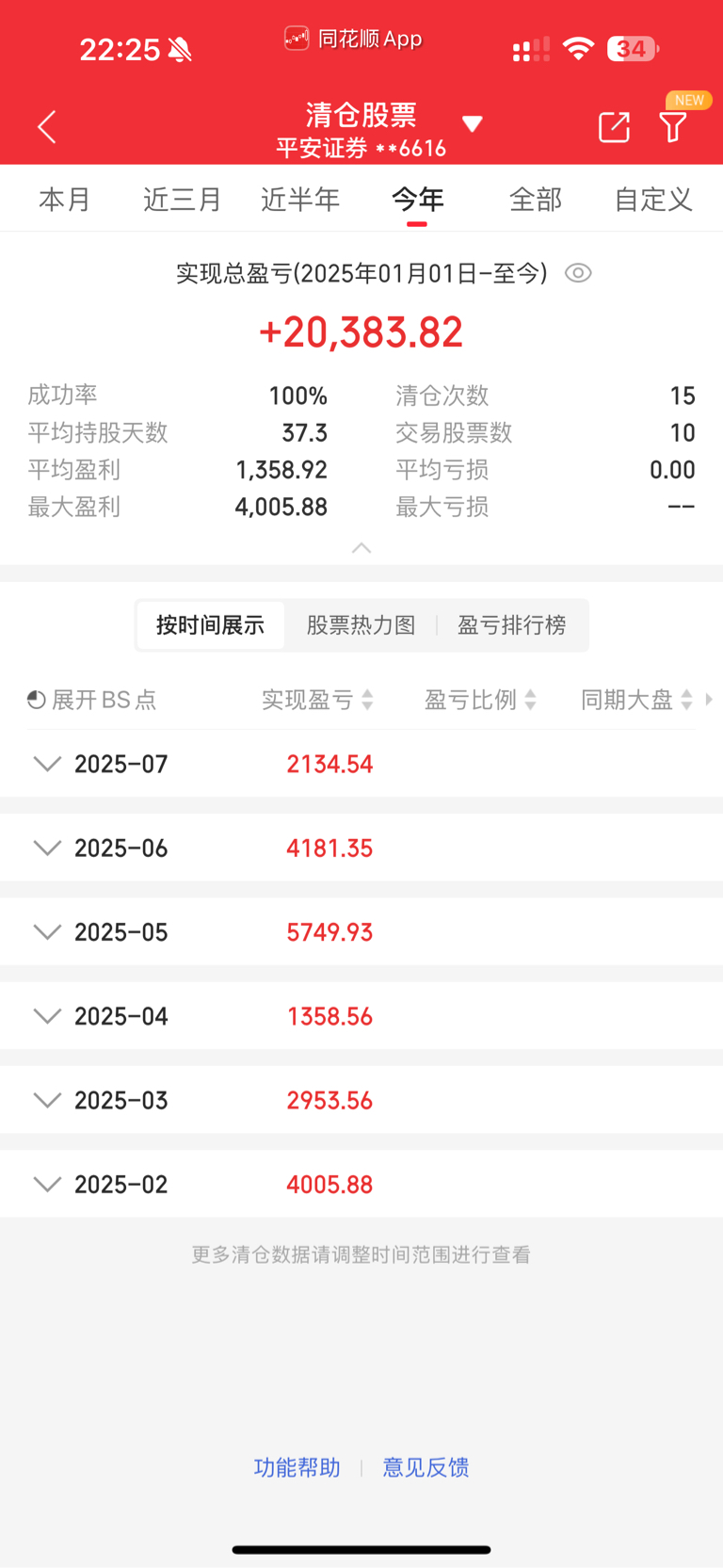Open 清仓股票 account dropdown triangle
Image resolution: width=723 pixels, height=1568 pixels.
(x=473, y=123)
